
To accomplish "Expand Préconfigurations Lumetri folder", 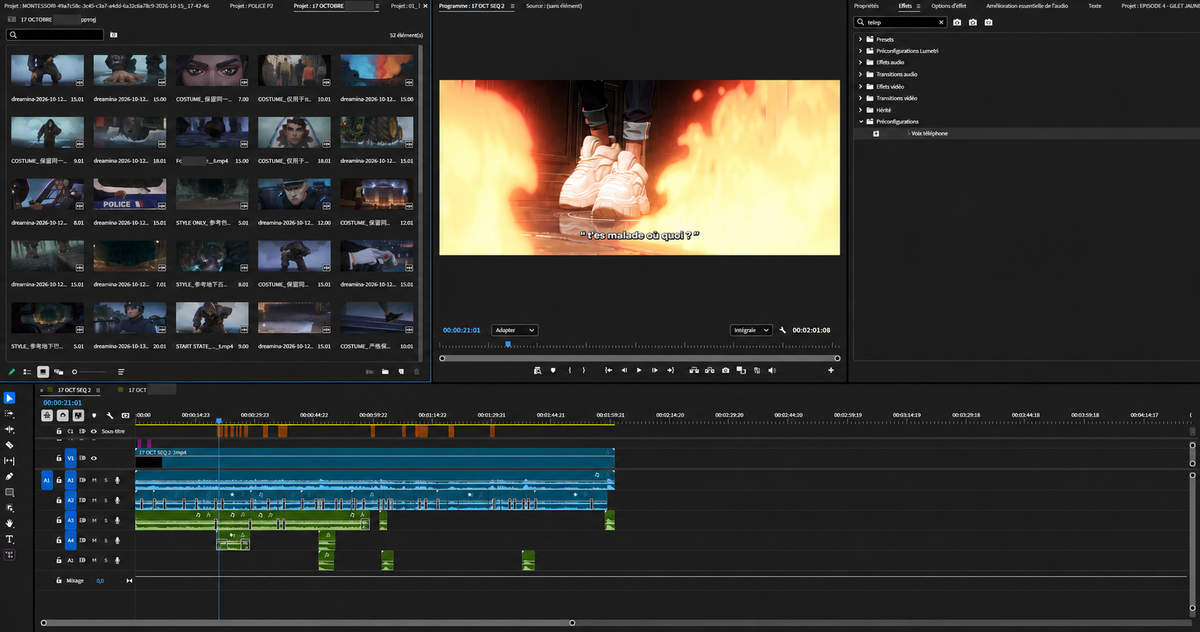I will tap(860, 51).
